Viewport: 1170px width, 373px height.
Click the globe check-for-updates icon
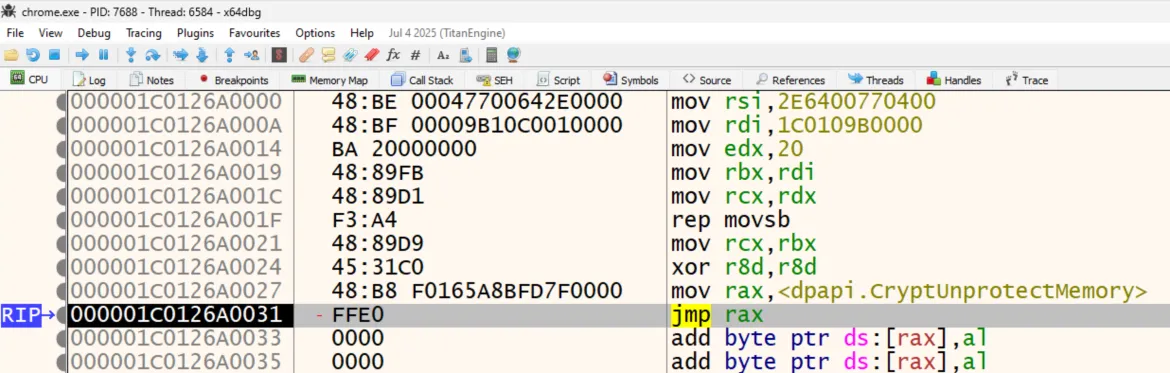click(513, 55)
